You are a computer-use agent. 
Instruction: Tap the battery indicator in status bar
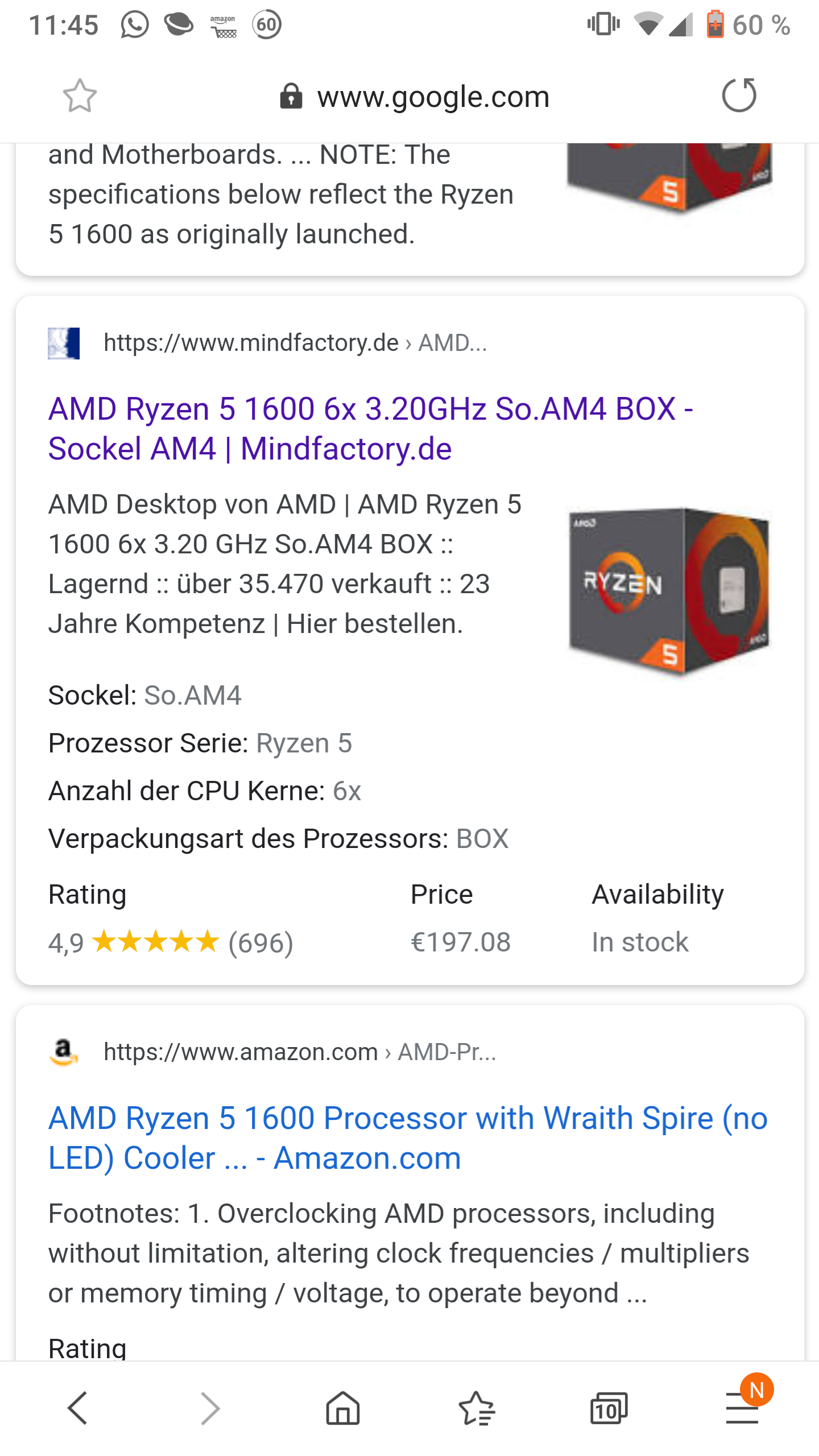pyautogui.click(x=713, y=25)
